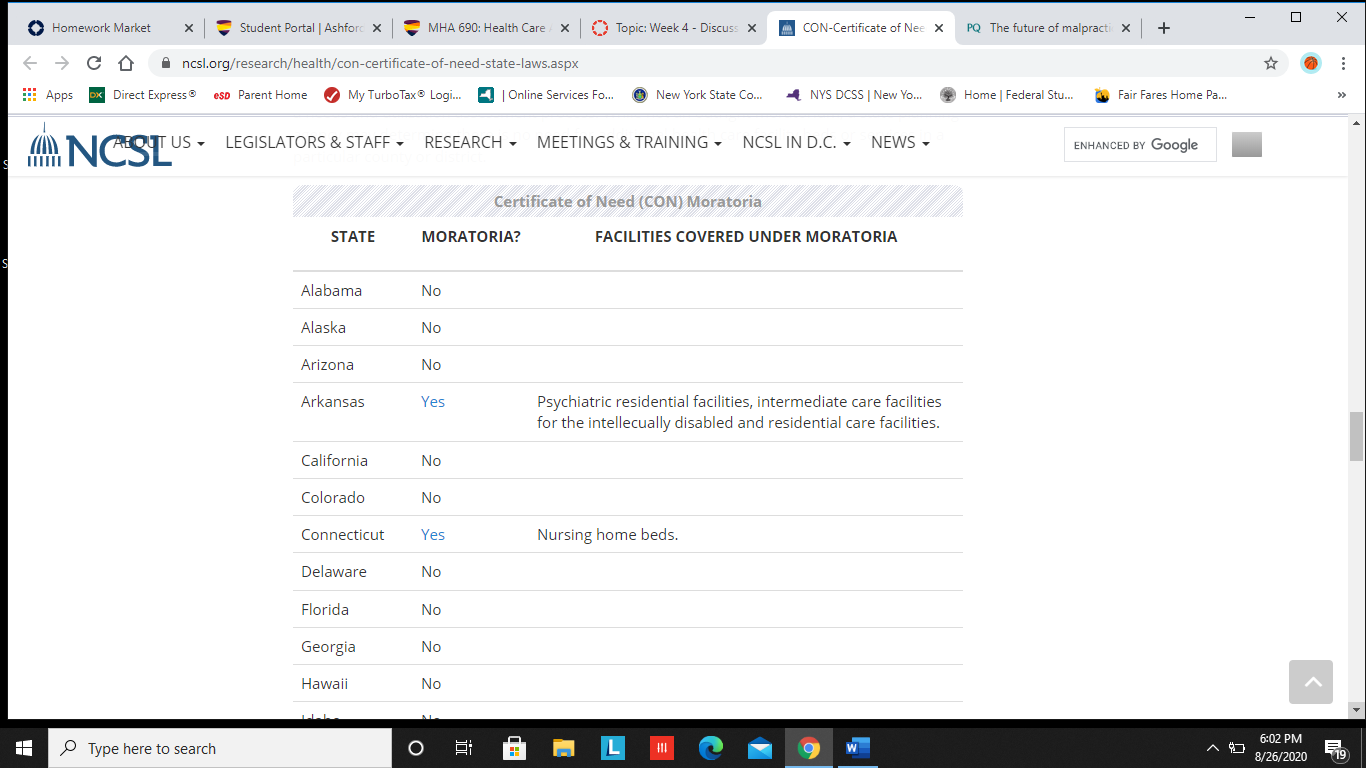Open the blue L app on taskbar

click(x=612, y=748)
